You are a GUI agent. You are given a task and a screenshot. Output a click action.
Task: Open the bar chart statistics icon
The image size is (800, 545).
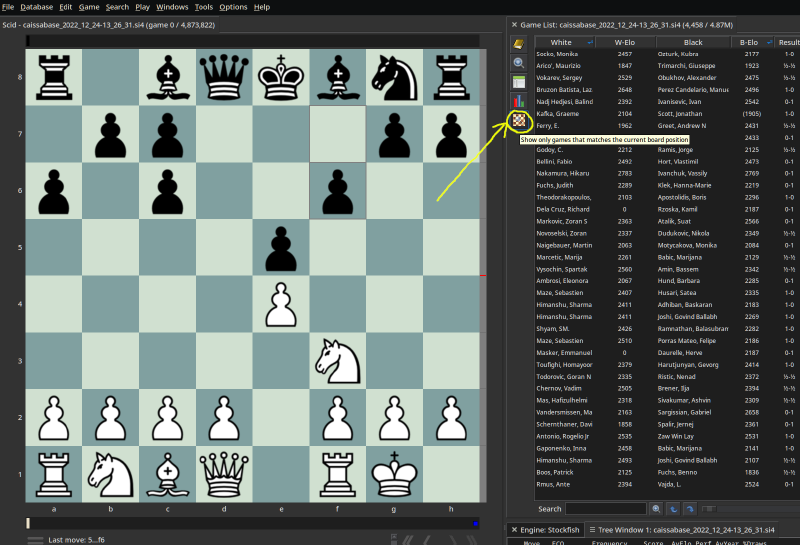pos(519,101)
